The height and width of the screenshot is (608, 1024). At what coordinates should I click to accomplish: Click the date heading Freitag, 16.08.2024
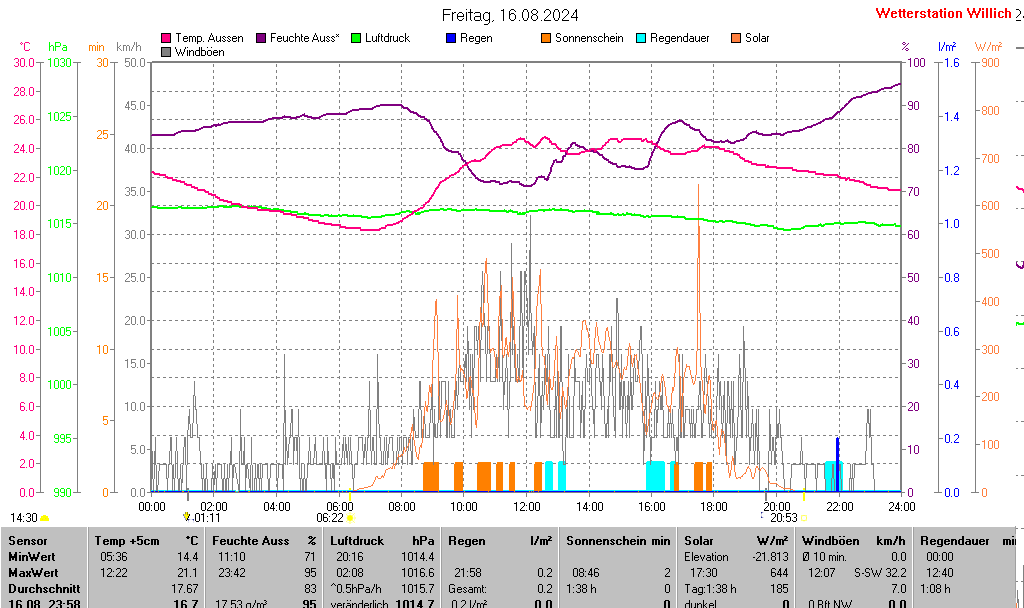pyautogui.click(x=510, y=15)
